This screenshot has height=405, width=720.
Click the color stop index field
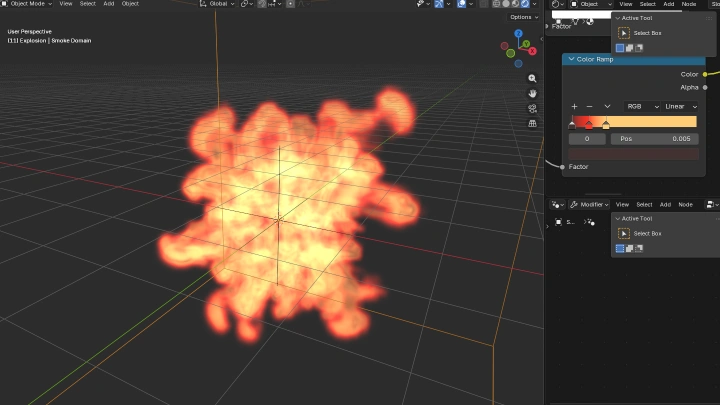587,139
